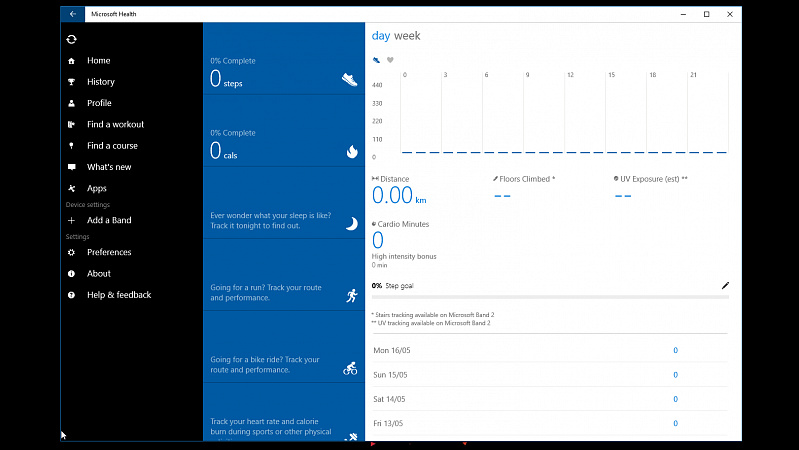The image size is (799, 450).
Task: Open the 0 cals tile
Action: pos(284,131)
